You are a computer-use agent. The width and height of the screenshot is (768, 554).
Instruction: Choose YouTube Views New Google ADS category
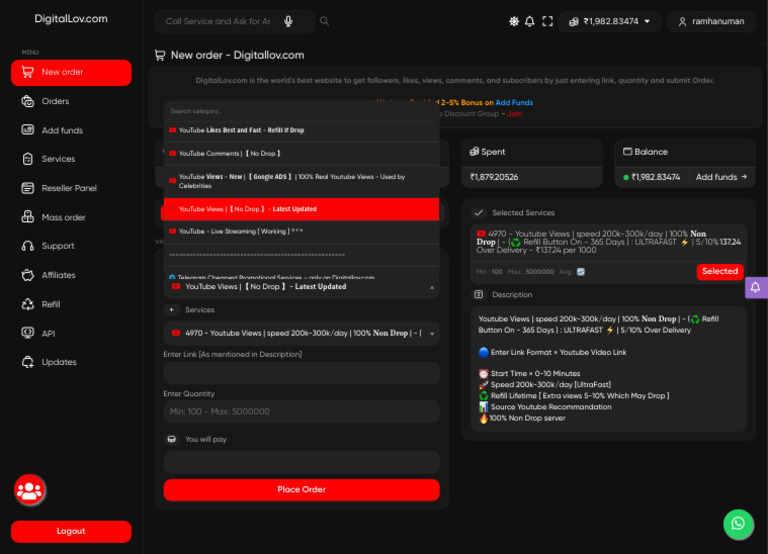(301, 181)
